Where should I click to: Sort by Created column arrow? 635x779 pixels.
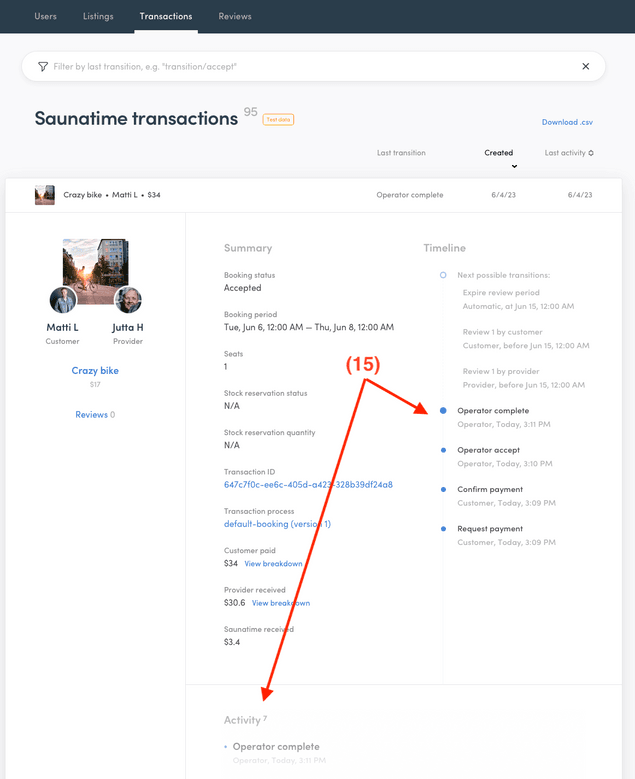(x=514, y=166)
